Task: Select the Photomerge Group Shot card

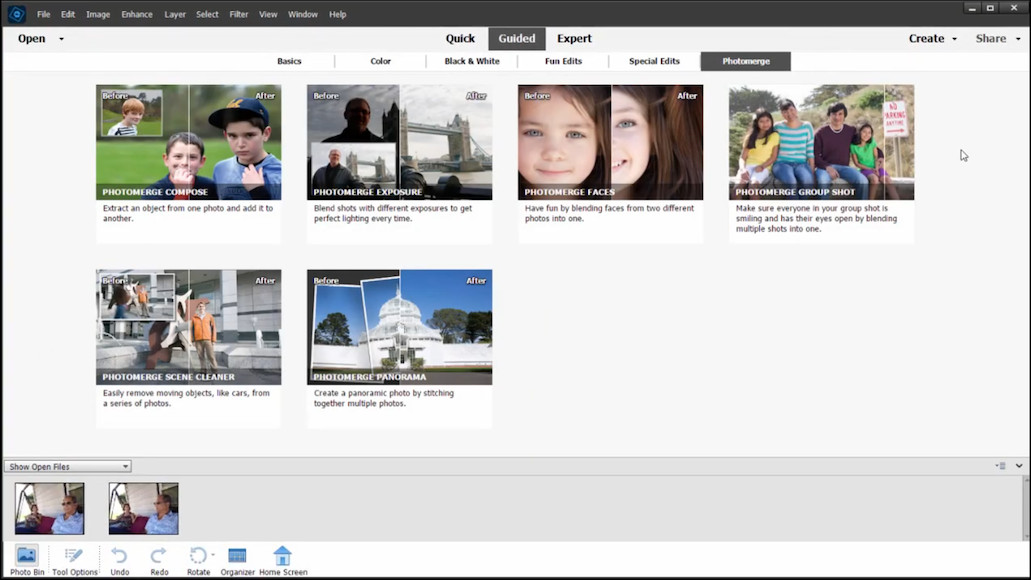Action: [821, 142]
